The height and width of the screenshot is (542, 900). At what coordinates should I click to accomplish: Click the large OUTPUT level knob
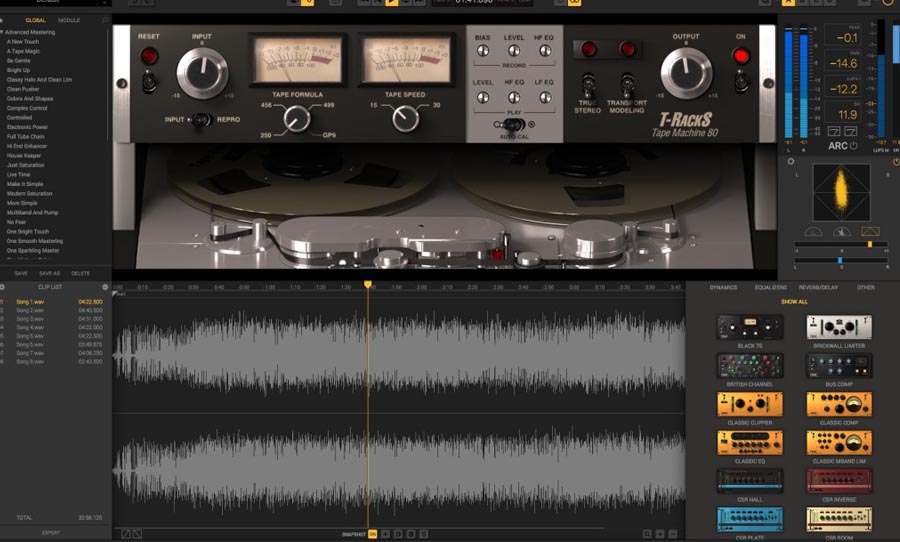pos(685,73)
